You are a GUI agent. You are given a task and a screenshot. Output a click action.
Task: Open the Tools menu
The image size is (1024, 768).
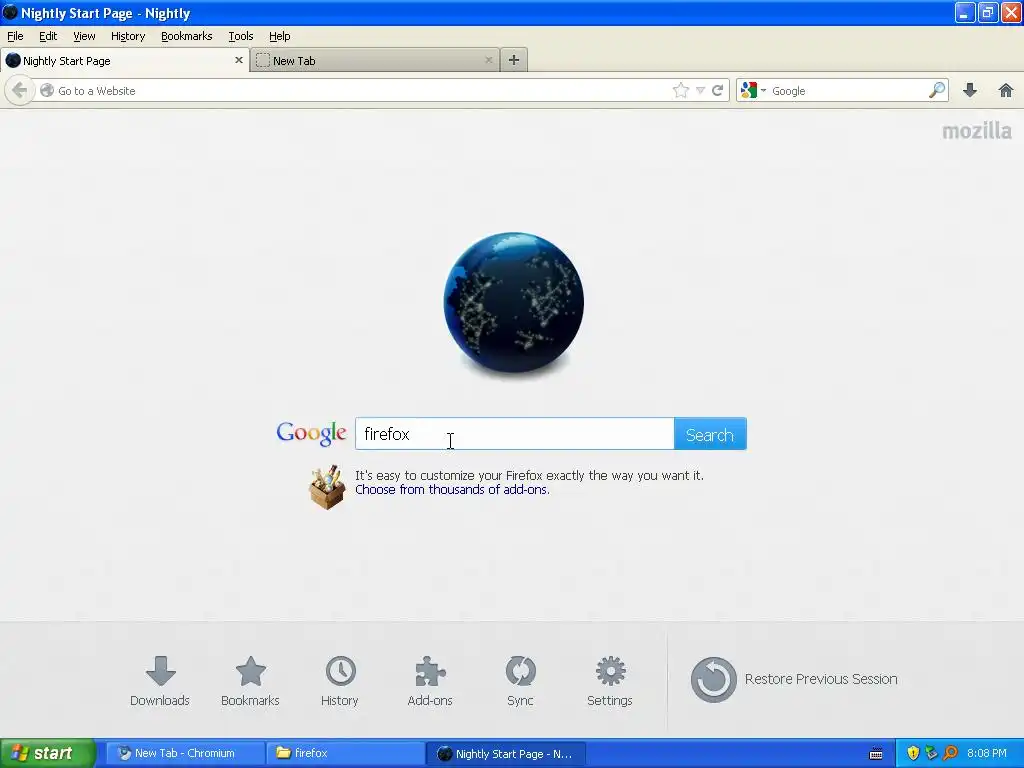tap(241, 36)
